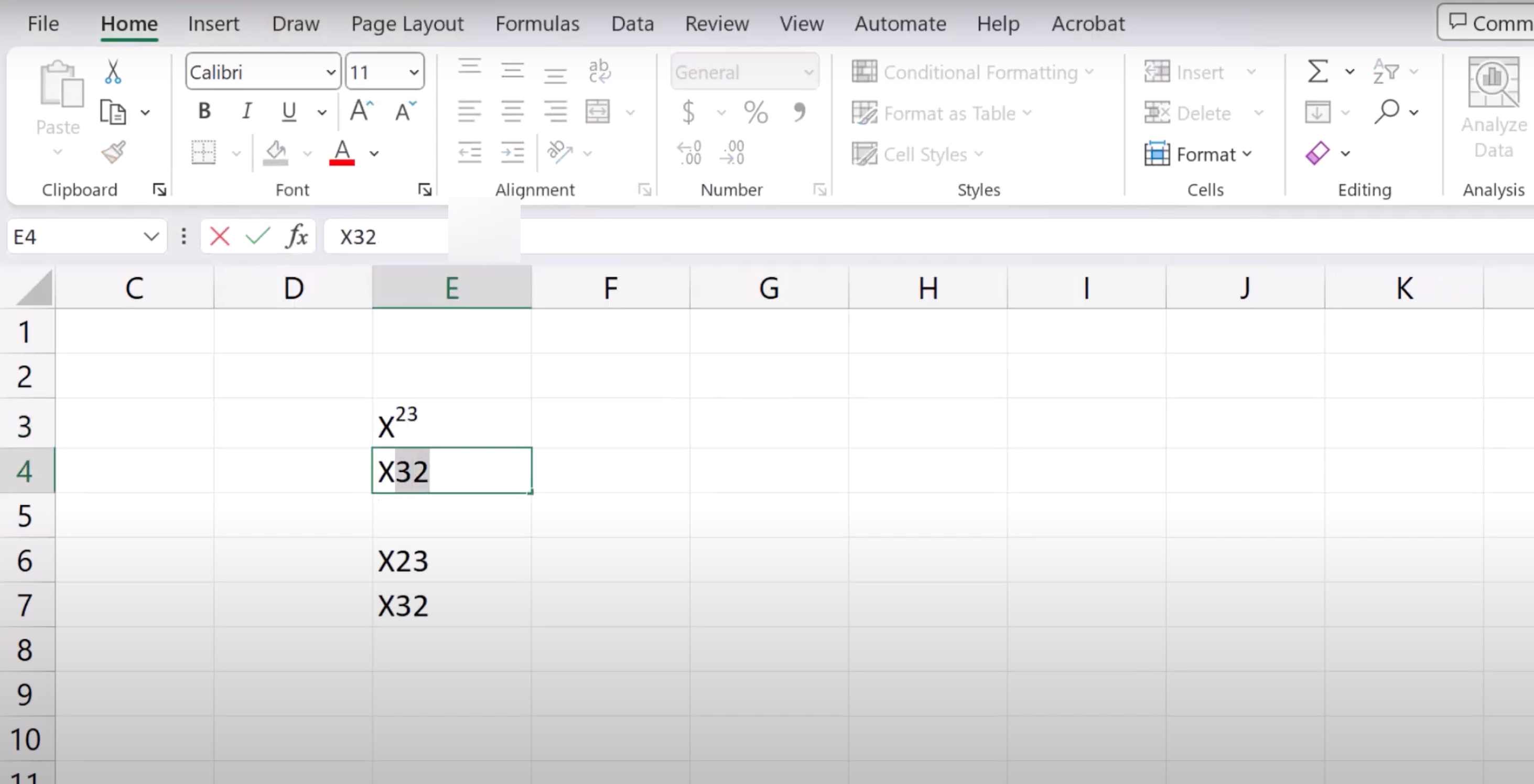Open the font size dropdown showing 11
Image resolution: width=1534 pixels, height=784 pixels.
(413, 73)
